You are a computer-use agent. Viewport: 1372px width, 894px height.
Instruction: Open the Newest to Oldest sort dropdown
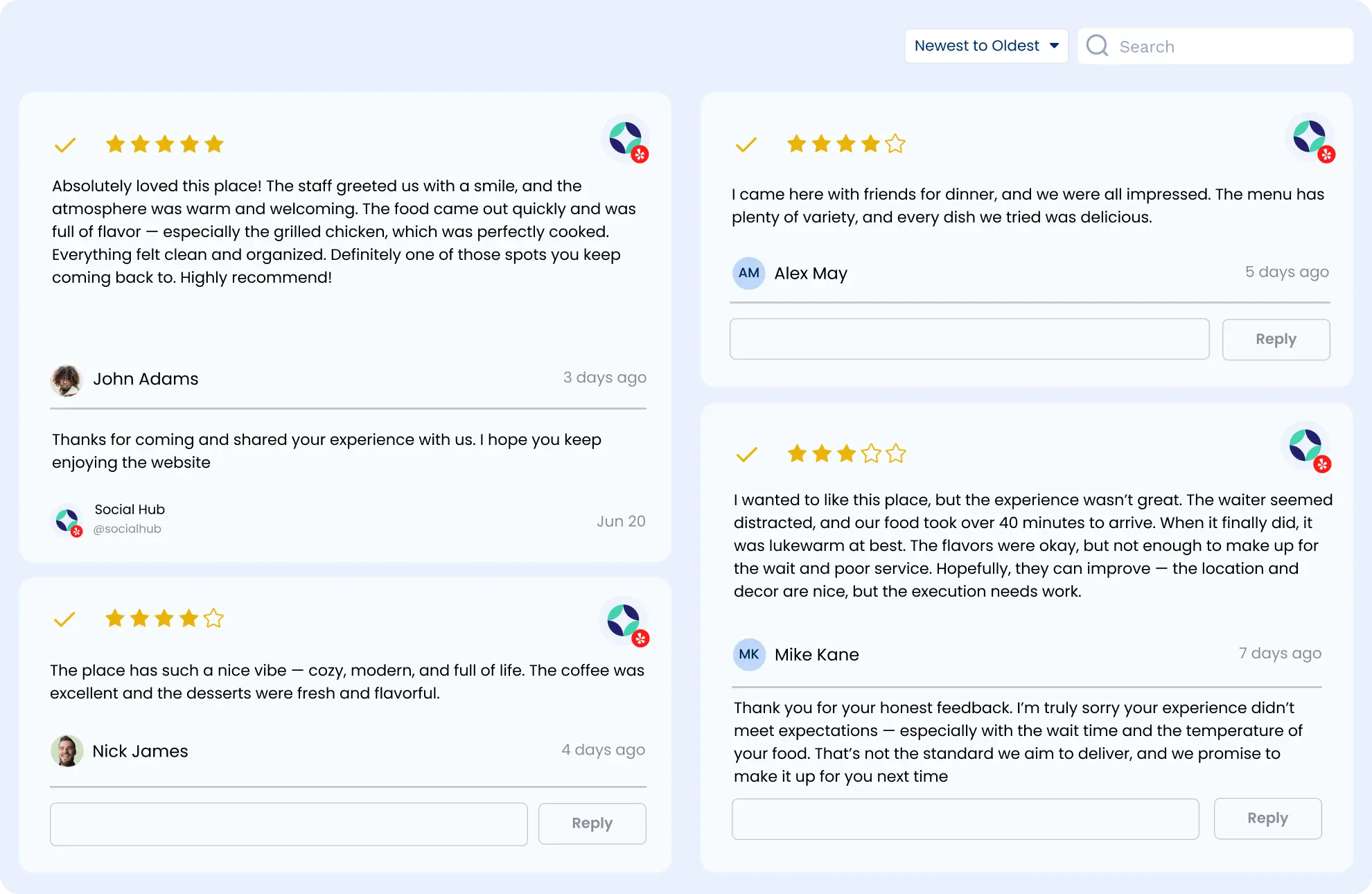click(986, 46)
